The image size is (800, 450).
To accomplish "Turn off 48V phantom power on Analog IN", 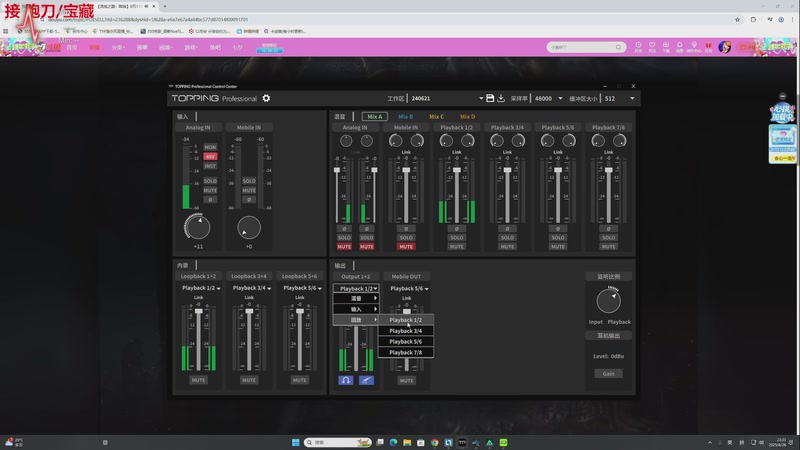I will click(210, 157).
